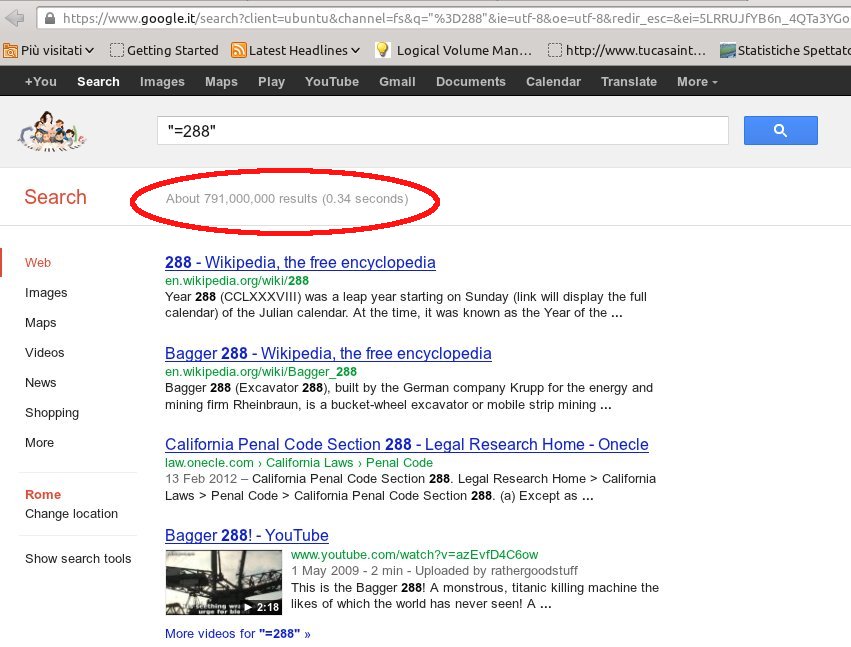Open Gmail from the top navigation bar
The width and height of the screenshot is (851, 647).
[397, 82]
